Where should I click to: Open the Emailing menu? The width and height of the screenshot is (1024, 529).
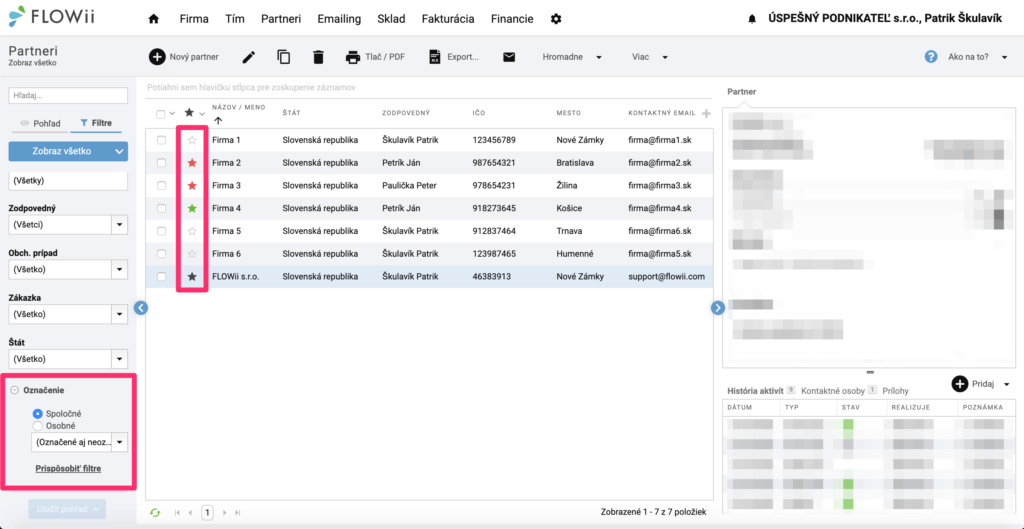339,19
